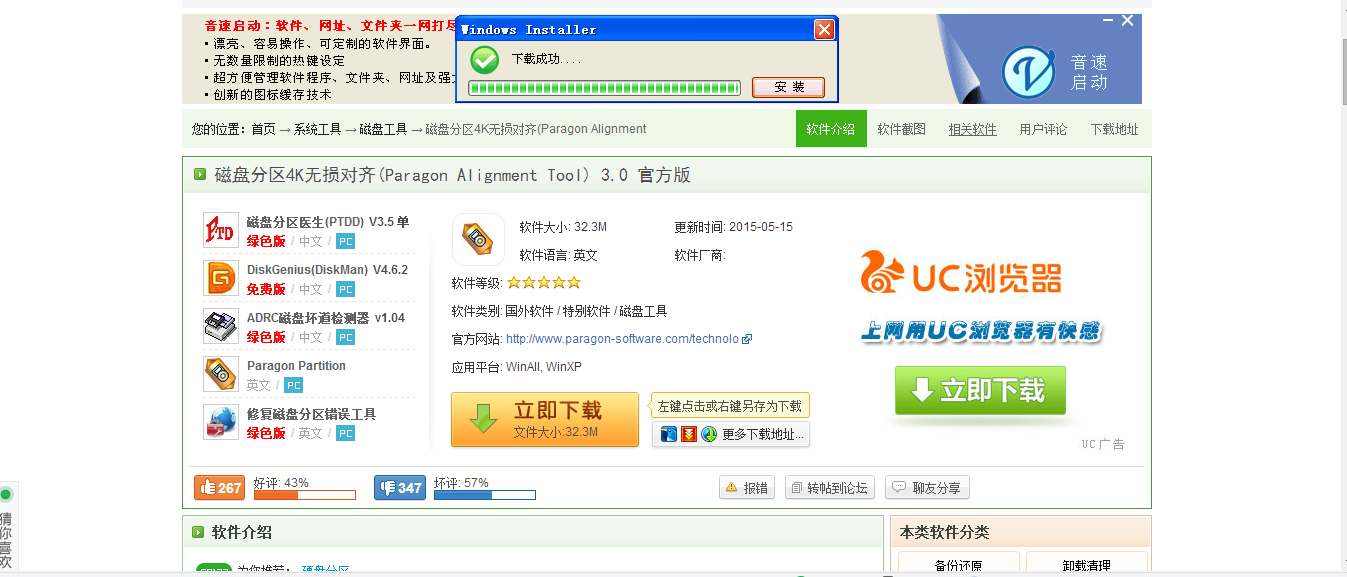Click the five-star 软件等级 rating
The width and height of the screenshot is (1347, 577).
coord(544,283)
